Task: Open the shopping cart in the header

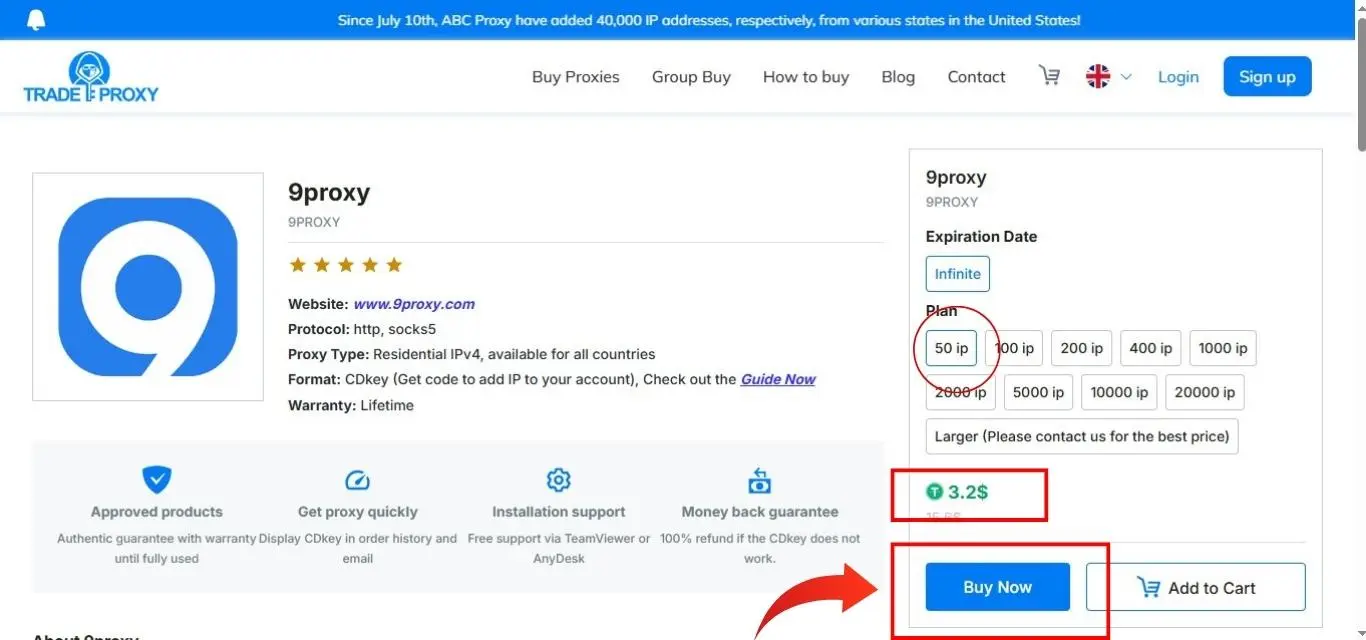Action: [x=1048, y=75]
